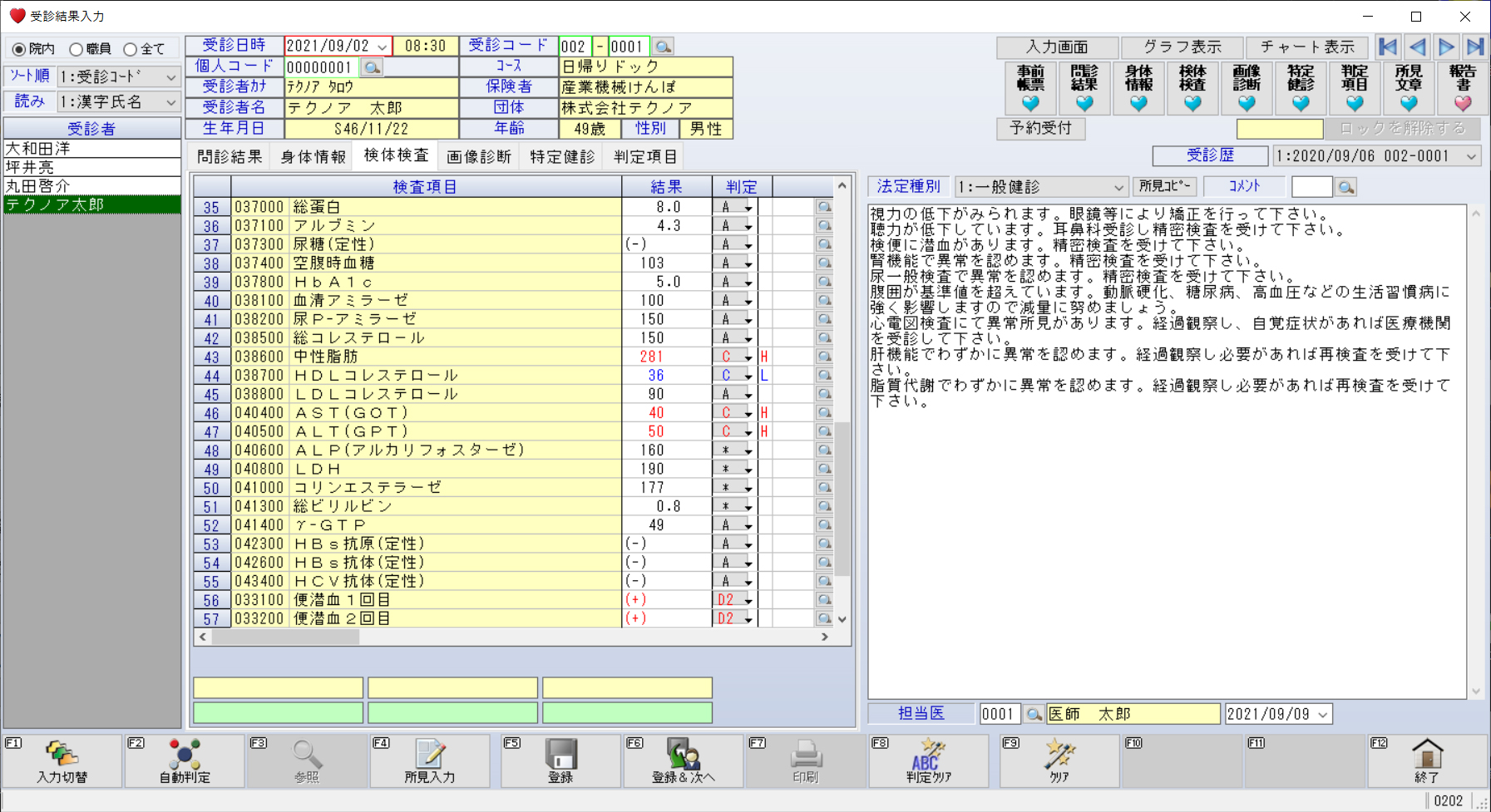The height and width of the screenshot is (812, 1491).
Task: Open the ソート順 dropdown
Action: (118, 77)
